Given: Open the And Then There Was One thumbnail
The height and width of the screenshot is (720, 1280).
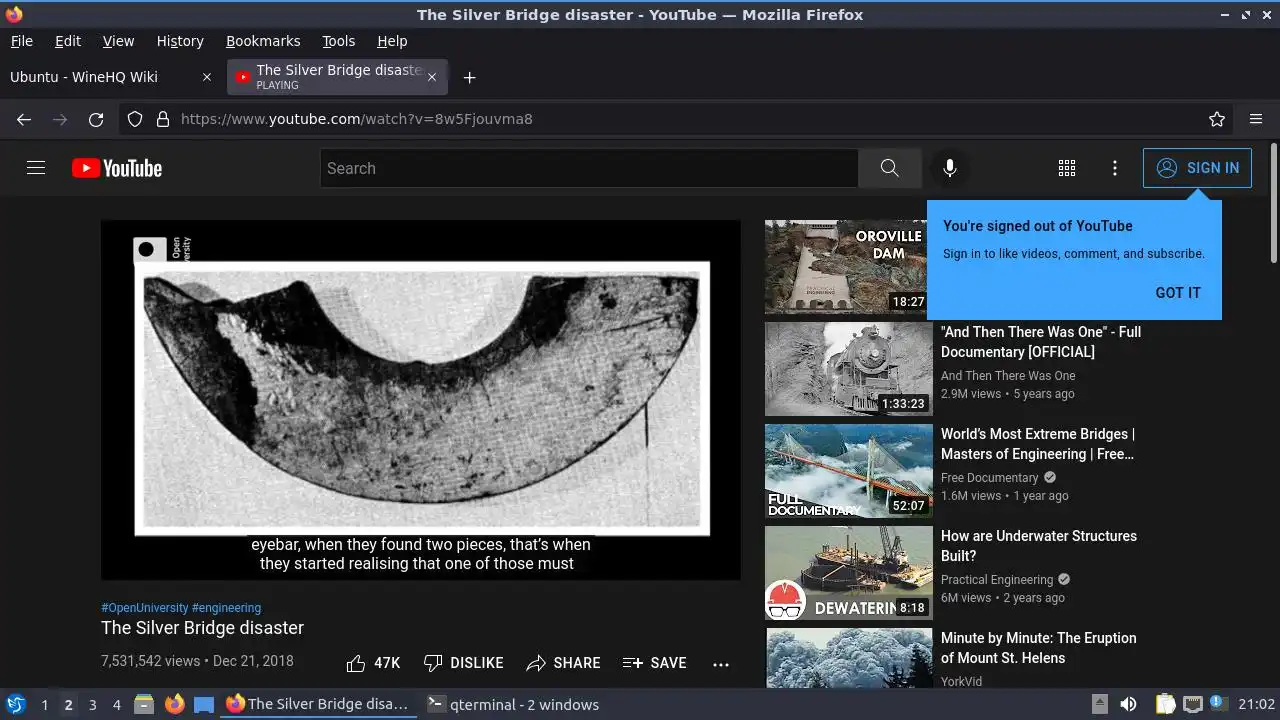Looking at the screenshot, I should tap(849, 369).
